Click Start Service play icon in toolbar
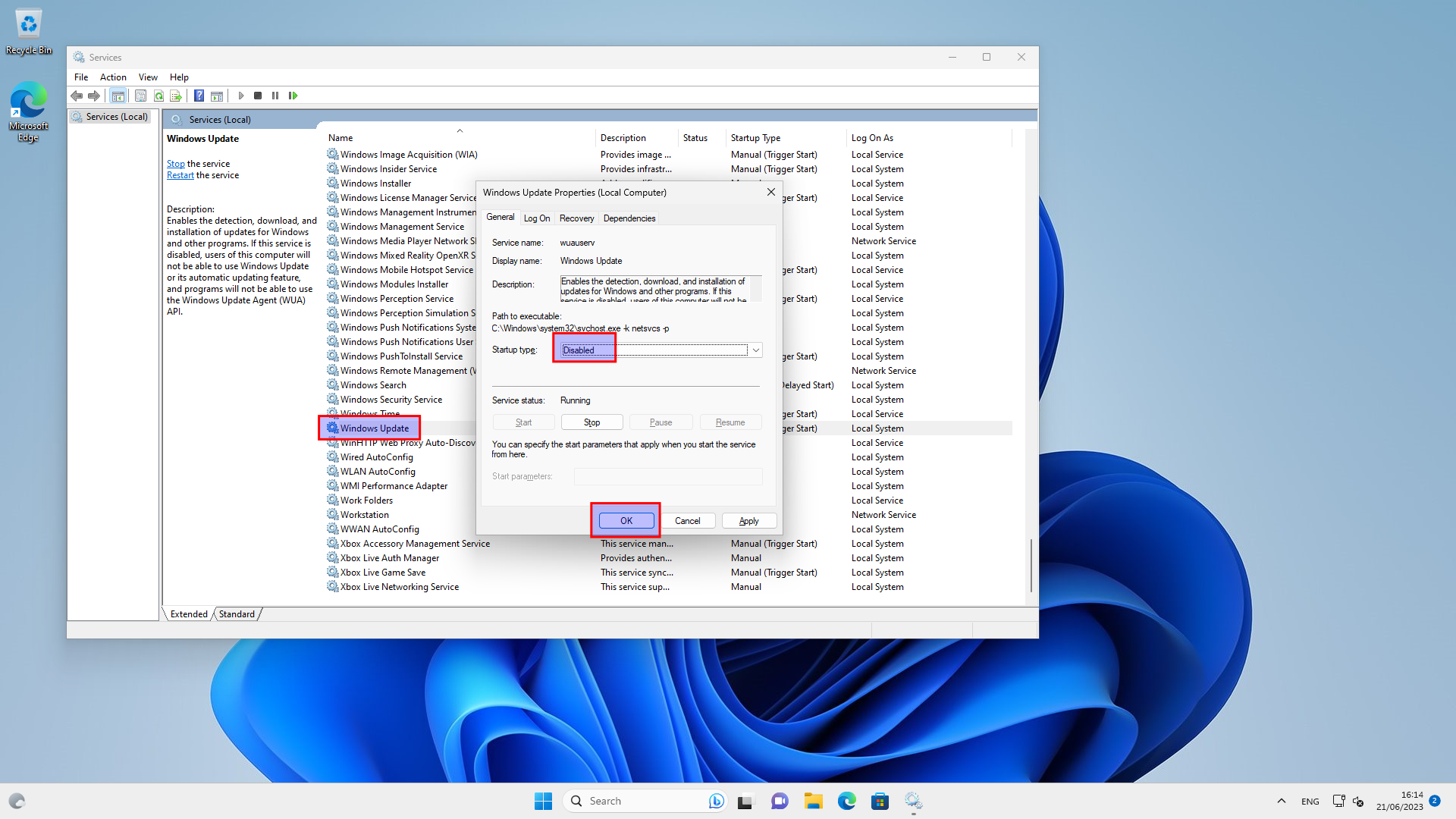Image resolution: width=1456 pixels, height=819 pixels. (241, 96)
